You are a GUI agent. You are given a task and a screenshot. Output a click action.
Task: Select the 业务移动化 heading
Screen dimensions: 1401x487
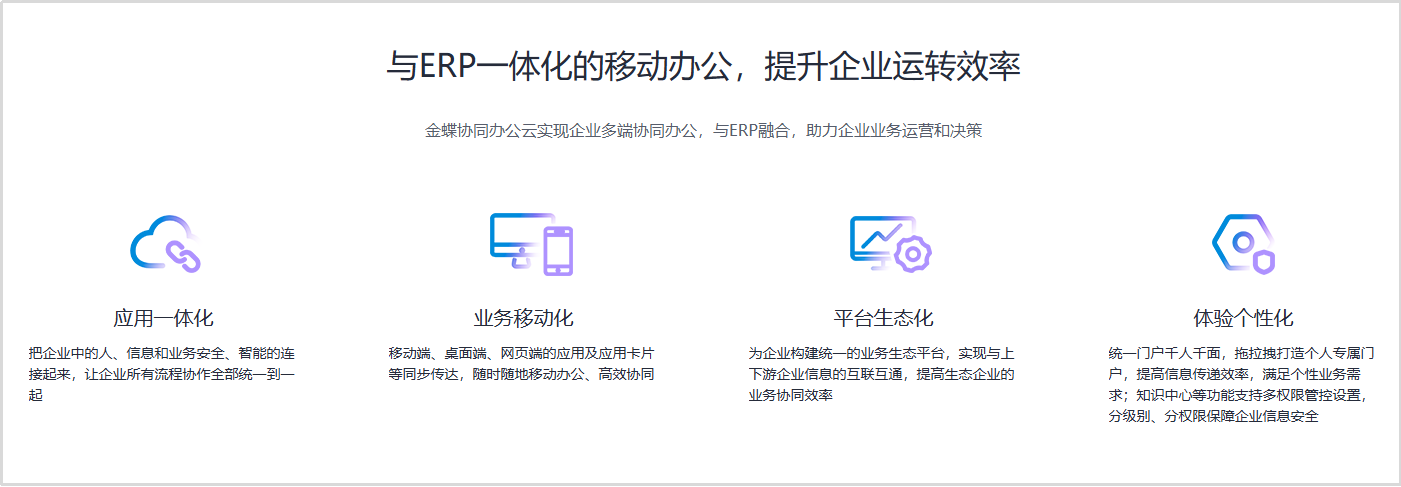tap(524, 319)
